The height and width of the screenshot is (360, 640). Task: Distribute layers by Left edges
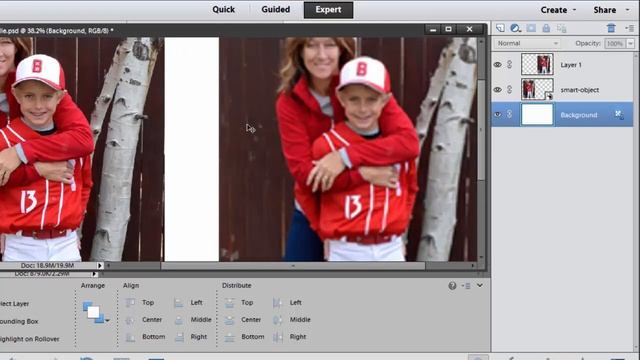(287, 302)
